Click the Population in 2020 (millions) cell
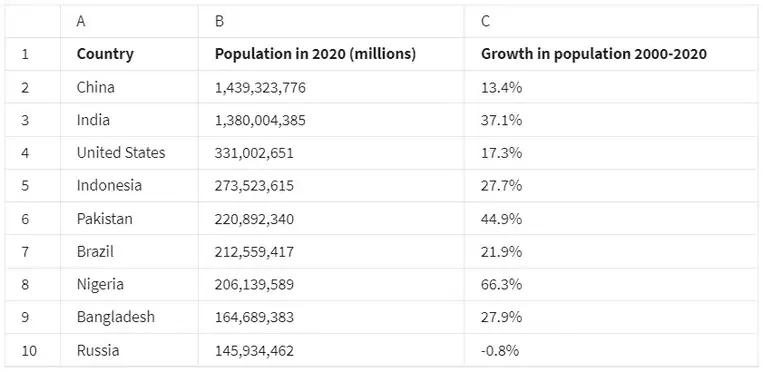The height and width of the screenshot is (372, 763). pyautogui.click(x=331, y=54)
